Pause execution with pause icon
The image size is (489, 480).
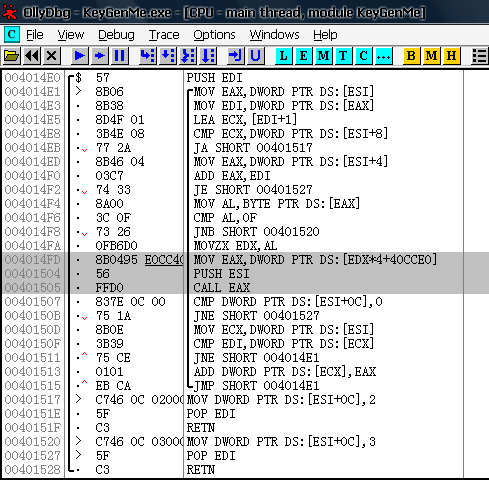point(119,56)
